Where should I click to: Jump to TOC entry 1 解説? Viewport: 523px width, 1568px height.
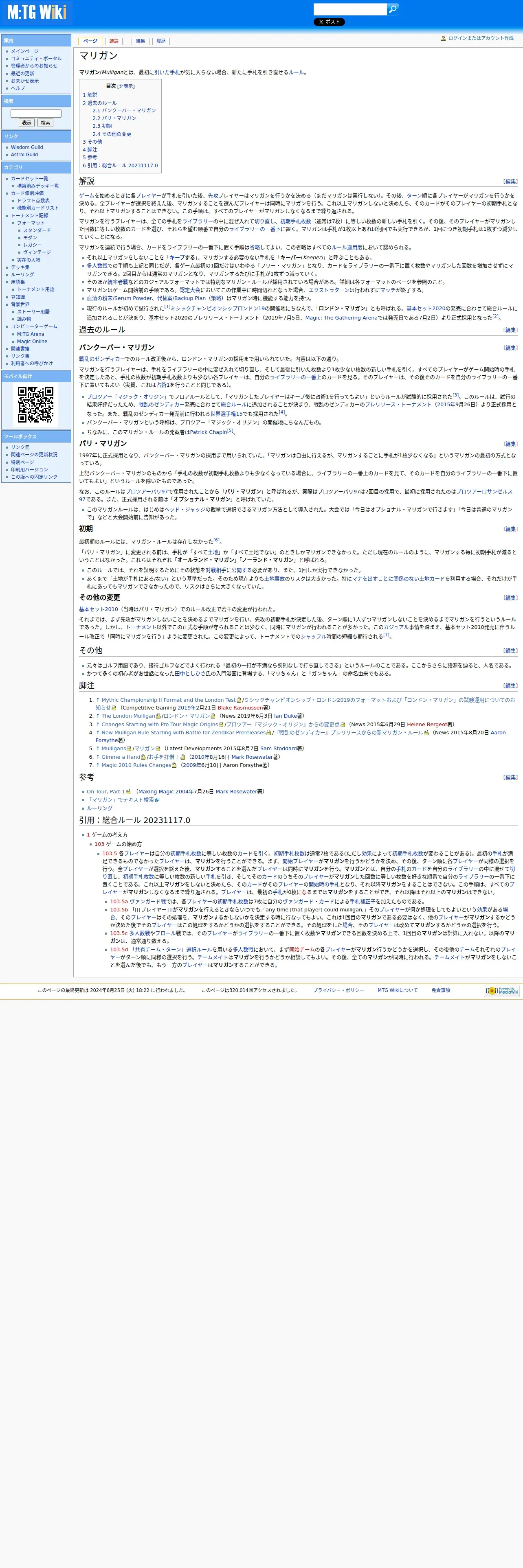coord(90,95)
